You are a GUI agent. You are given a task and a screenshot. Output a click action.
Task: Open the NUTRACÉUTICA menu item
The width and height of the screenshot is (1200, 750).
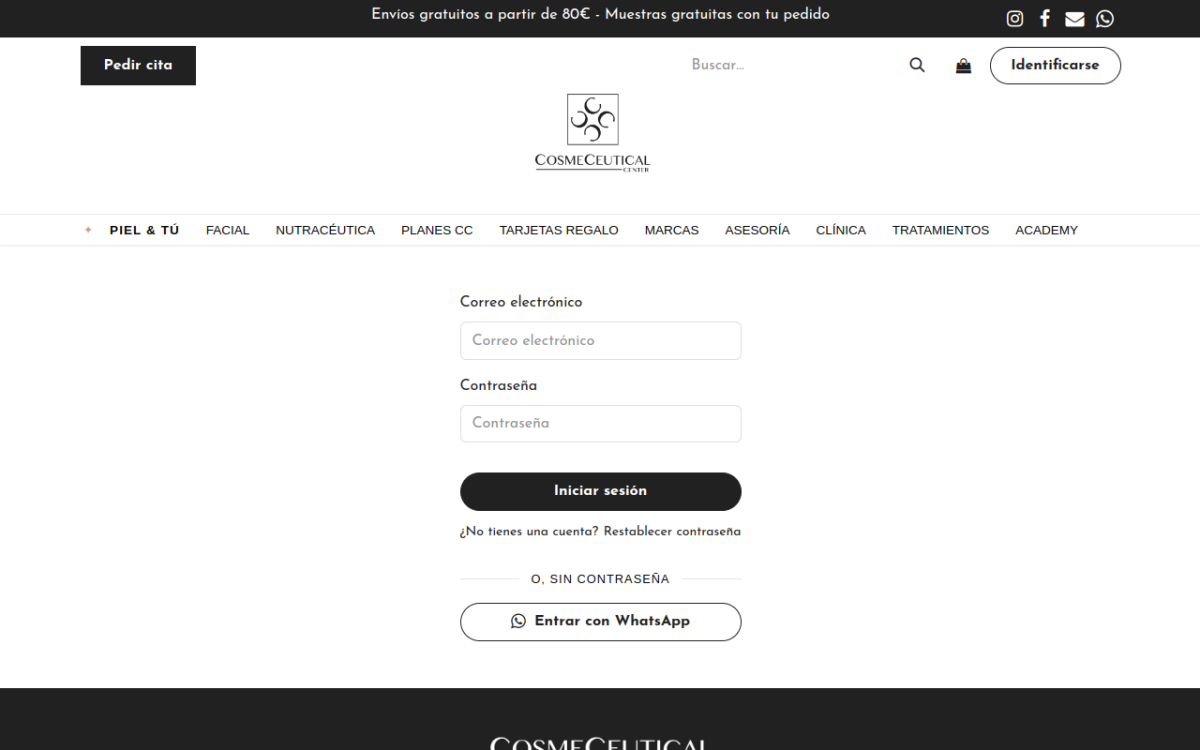click(x=325, y=230)
